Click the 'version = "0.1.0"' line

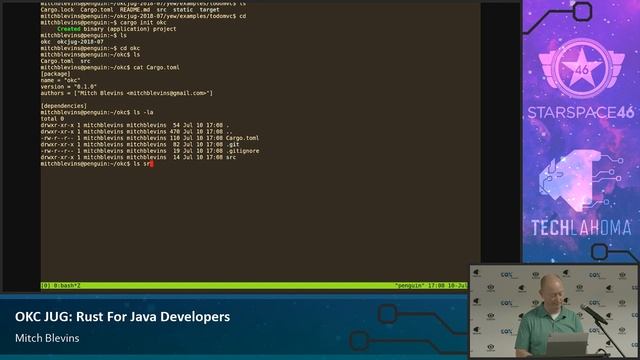pos(69,87)
